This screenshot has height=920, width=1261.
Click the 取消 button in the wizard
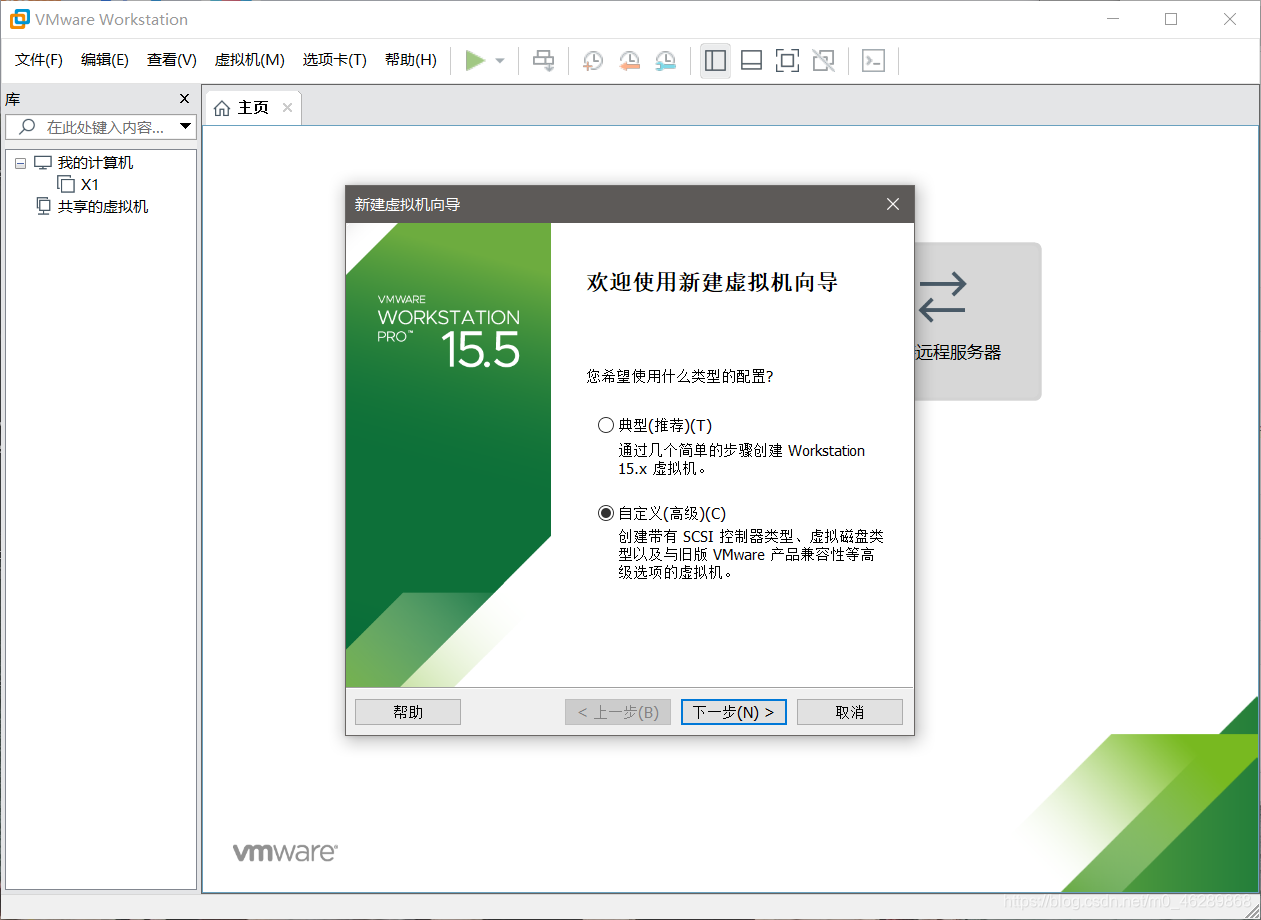point(850,712)
